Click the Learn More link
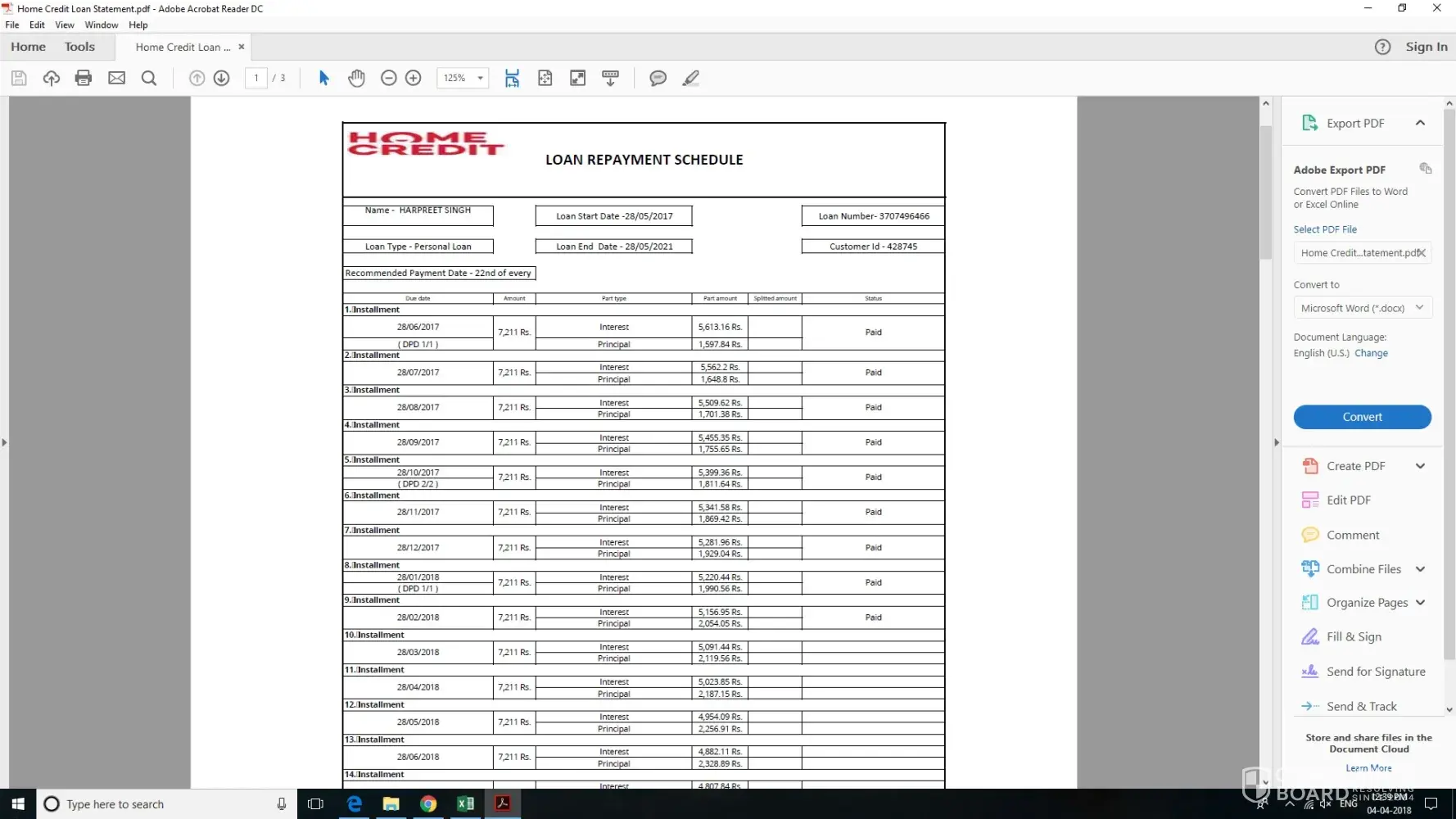Viewport: 1456px width, 819px height. [x=1368, y=768]
